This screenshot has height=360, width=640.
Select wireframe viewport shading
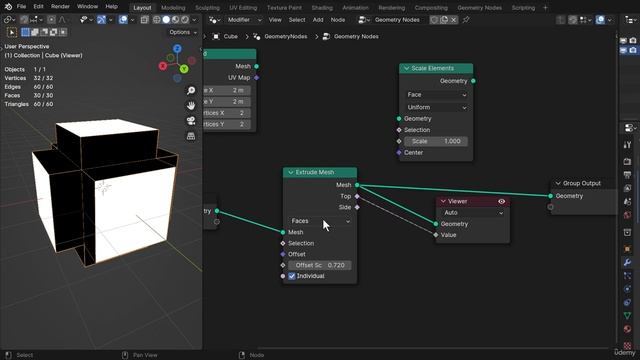pos(157,20)
